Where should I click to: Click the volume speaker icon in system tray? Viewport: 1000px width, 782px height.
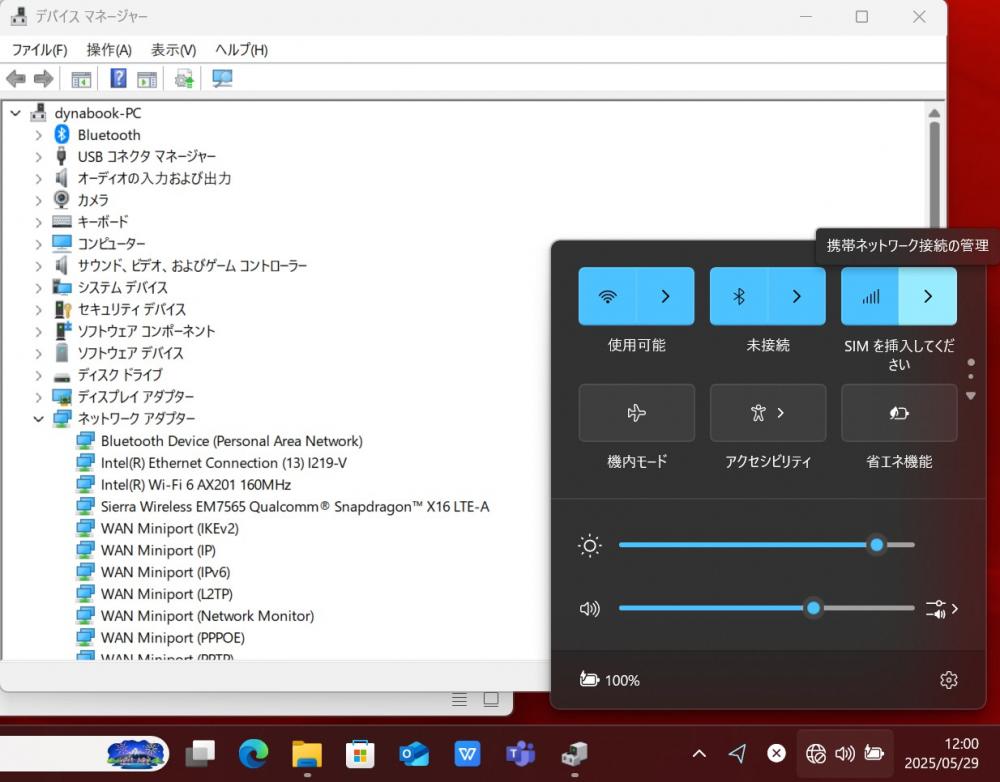click(845, 754)
